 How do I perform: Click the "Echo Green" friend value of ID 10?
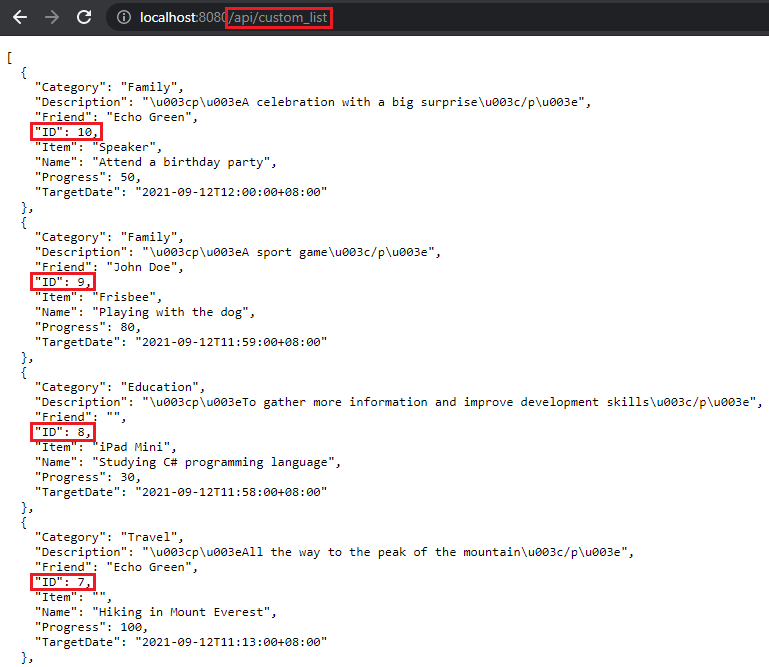coord(152,117)
